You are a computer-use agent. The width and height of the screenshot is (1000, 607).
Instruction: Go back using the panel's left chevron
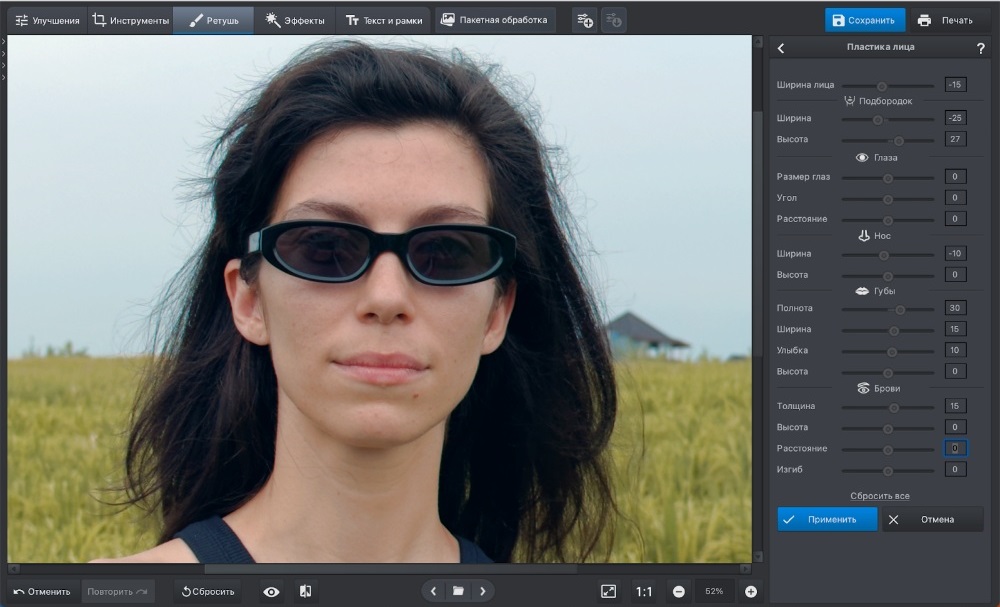781,48
